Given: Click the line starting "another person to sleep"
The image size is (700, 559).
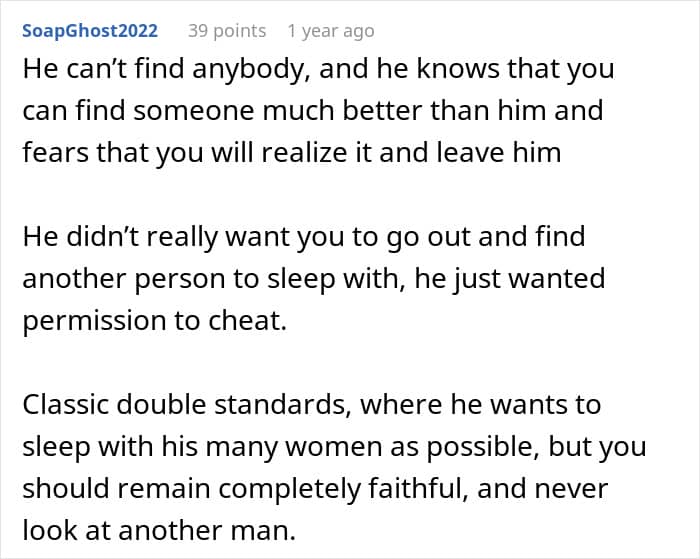Looking at the screenshot, I should click(x=313, y=277).
